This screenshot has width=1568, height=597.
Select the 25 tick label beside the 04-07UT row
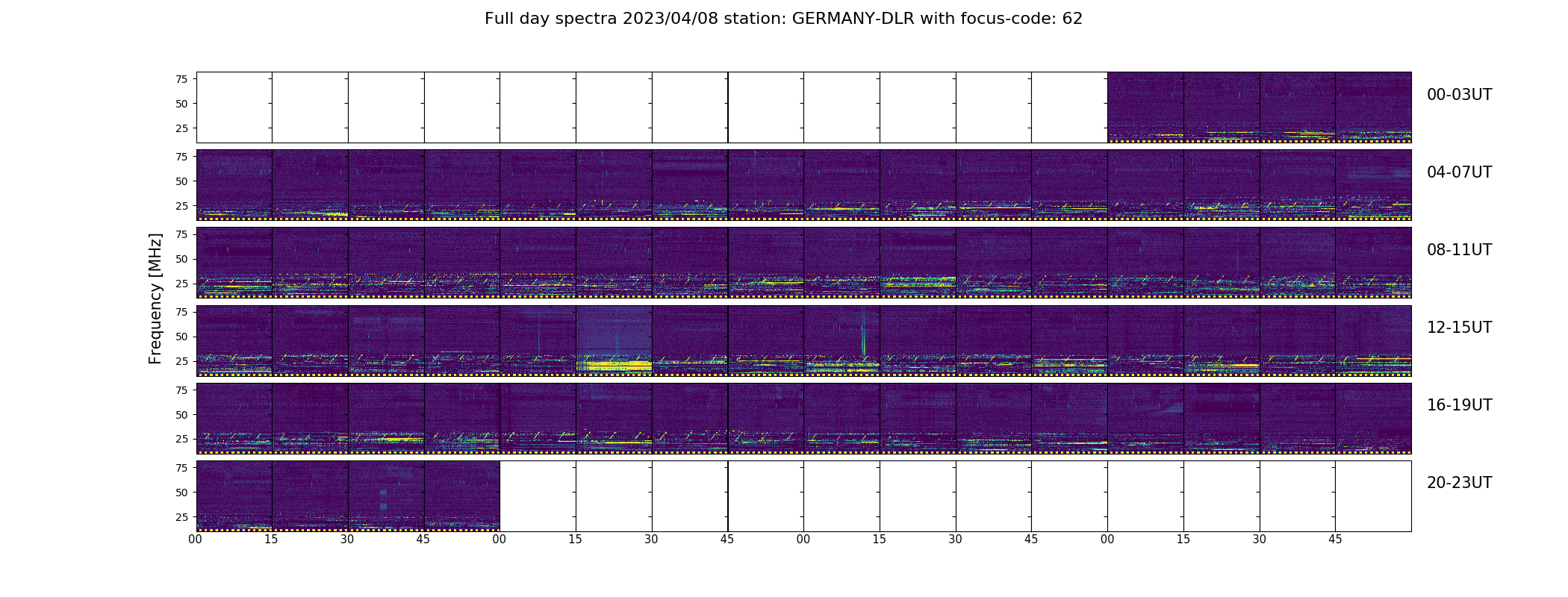click(x=181, y=206)
